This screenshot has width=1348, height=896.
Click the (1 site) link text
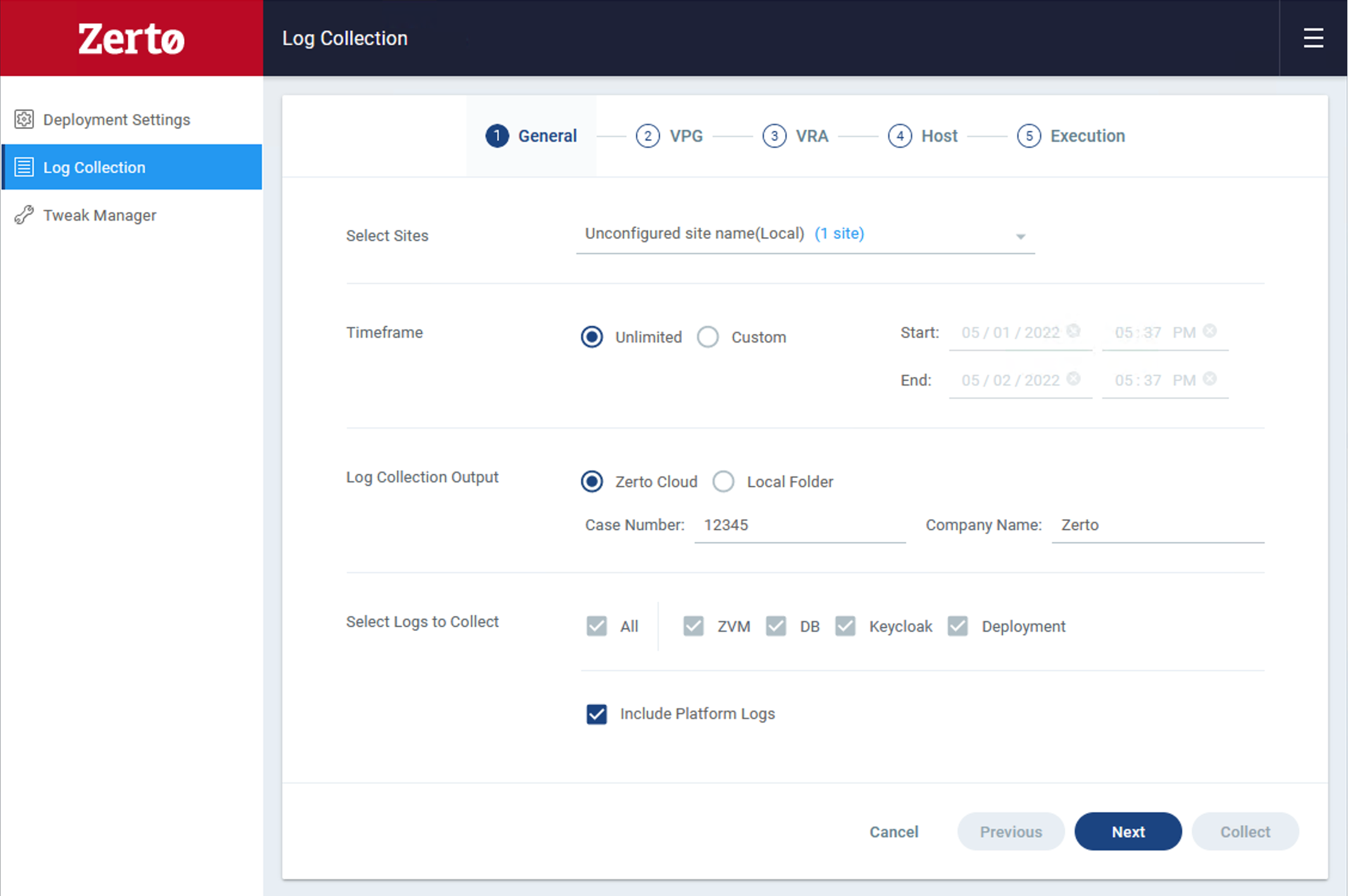tap(839, 233)
